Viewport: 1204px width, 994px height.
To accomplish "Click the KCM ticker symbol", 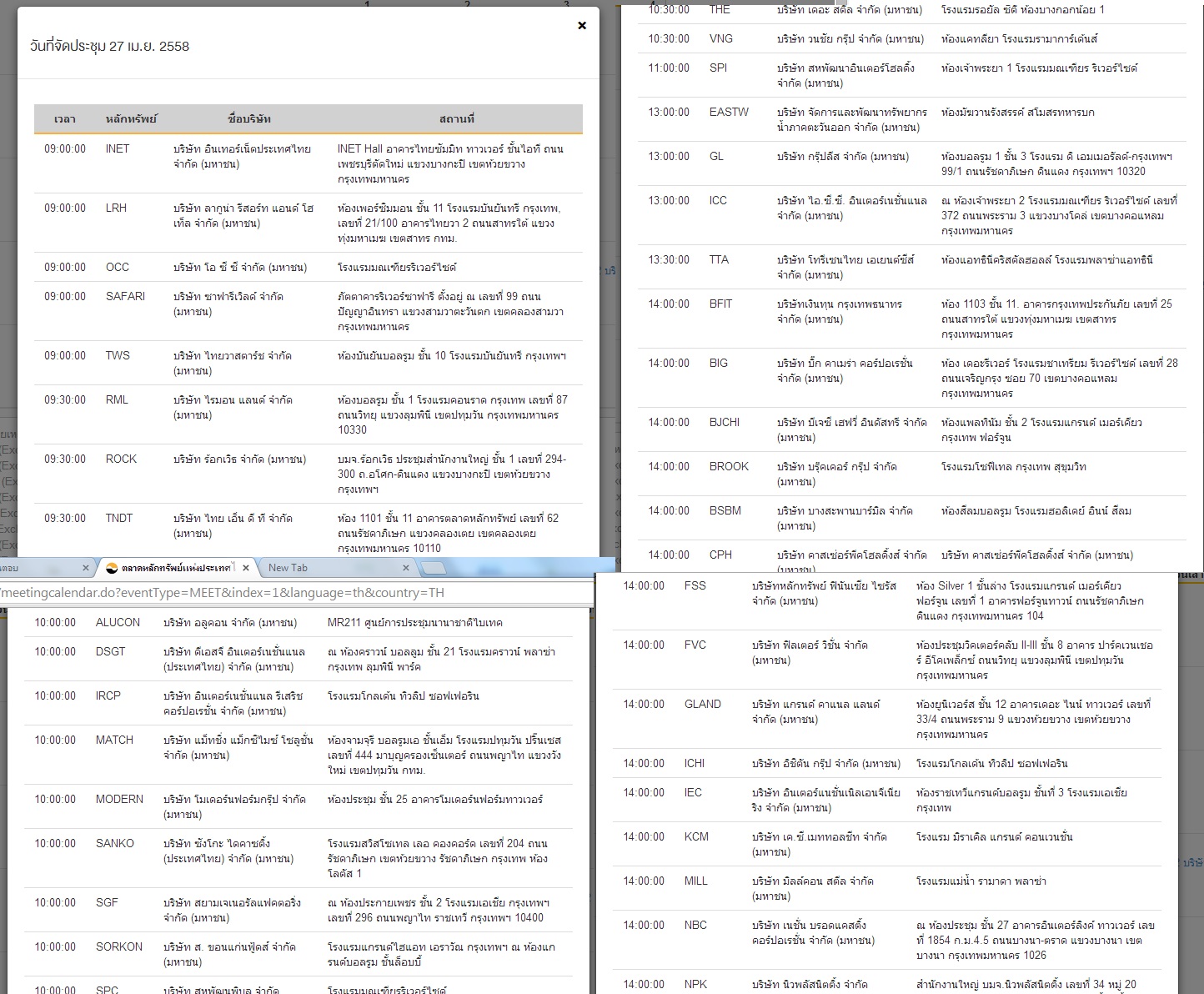I will tap(696, 837).
